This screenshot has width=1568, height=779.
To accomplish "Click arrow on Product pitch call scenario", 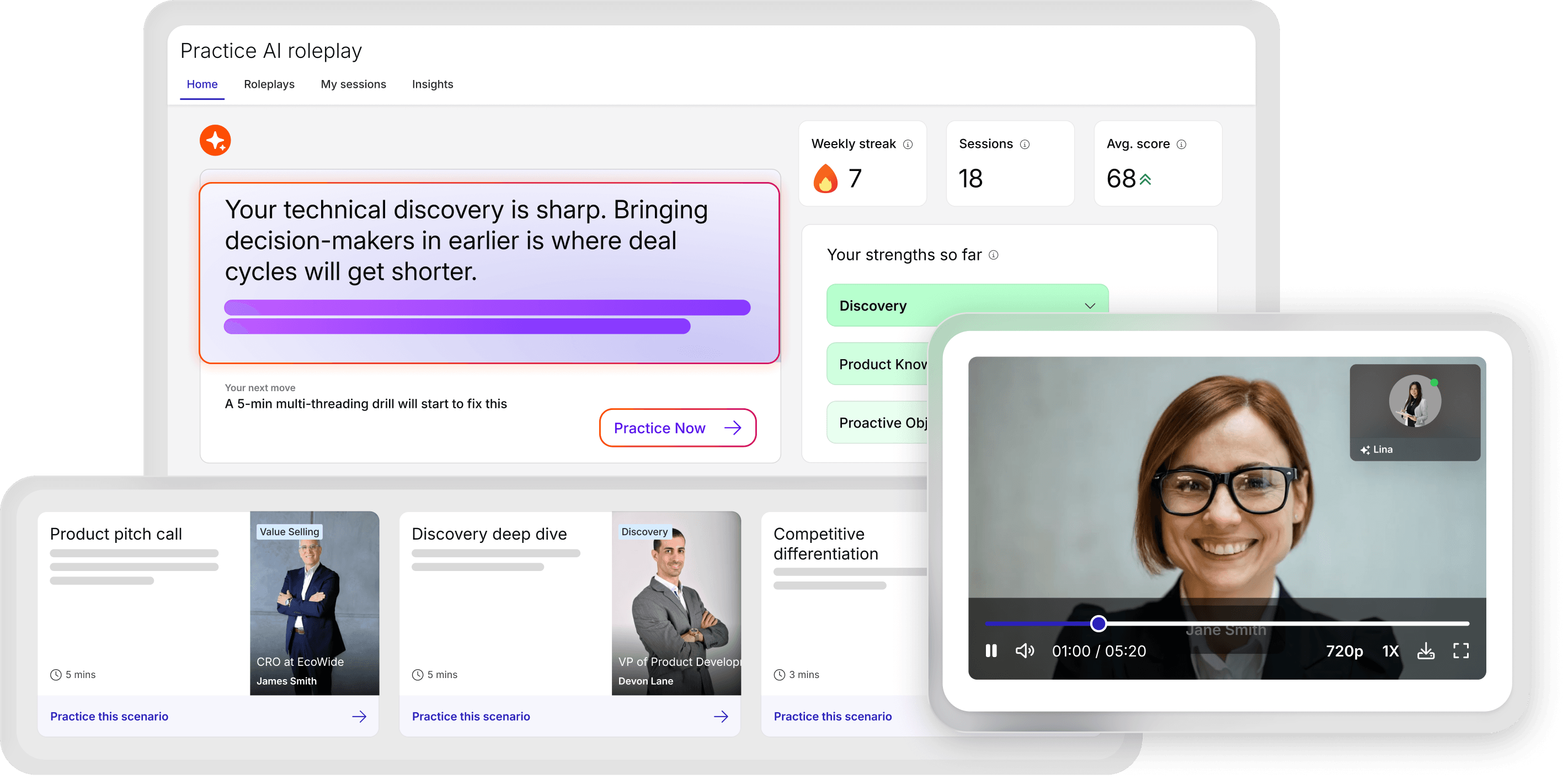I will click(x=359, y=716).
